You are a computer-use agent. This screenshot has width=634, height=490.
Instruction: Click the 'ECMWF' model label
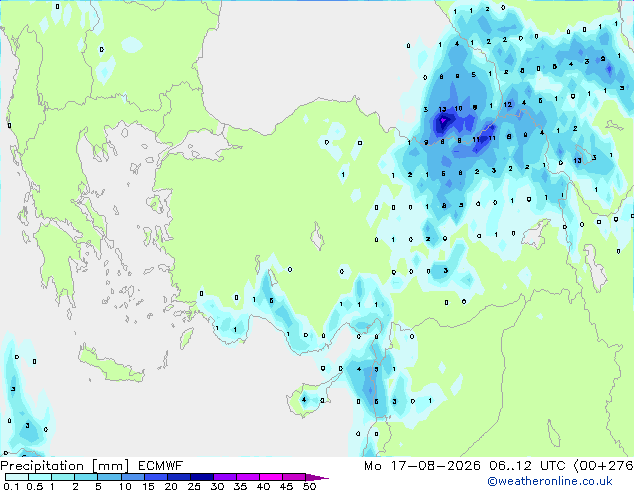tap(161, 466)
